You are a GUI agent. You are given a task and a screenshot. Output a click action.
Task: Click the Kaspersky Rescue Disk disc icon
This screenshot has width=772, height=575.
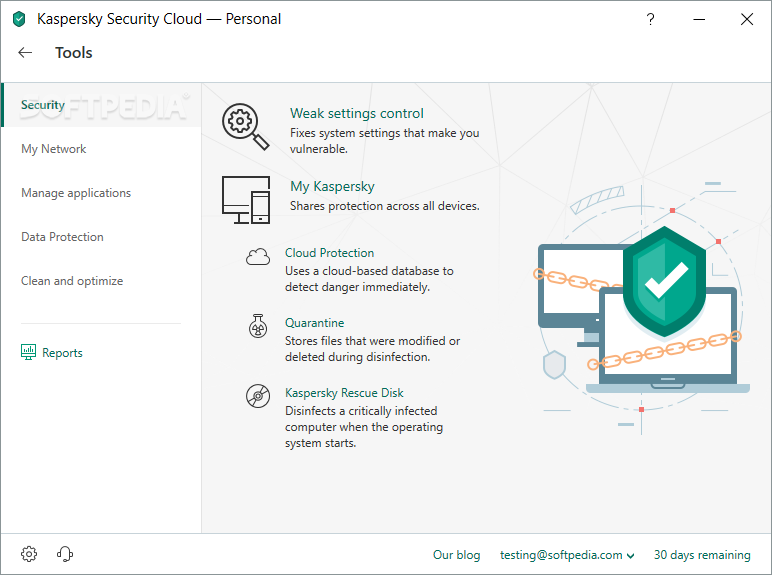(258, 396)
